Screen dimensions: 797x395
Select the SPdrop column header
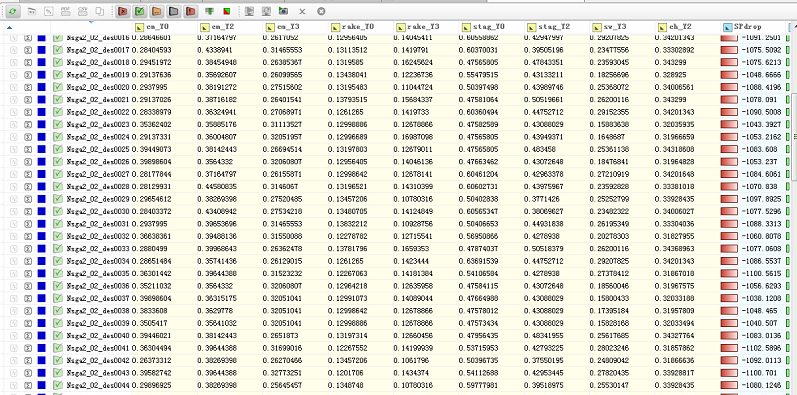click(754, 27)
